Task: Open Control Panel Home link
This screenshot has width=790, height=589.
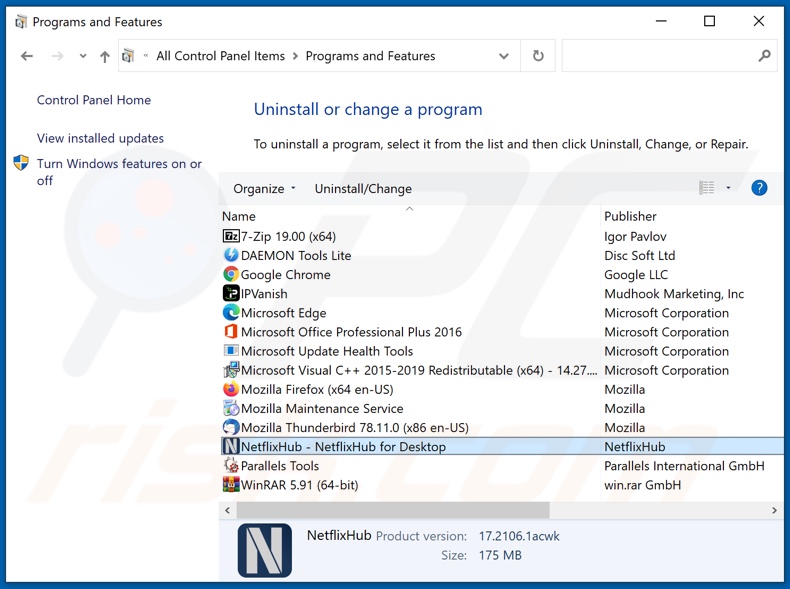Action: 94,100
